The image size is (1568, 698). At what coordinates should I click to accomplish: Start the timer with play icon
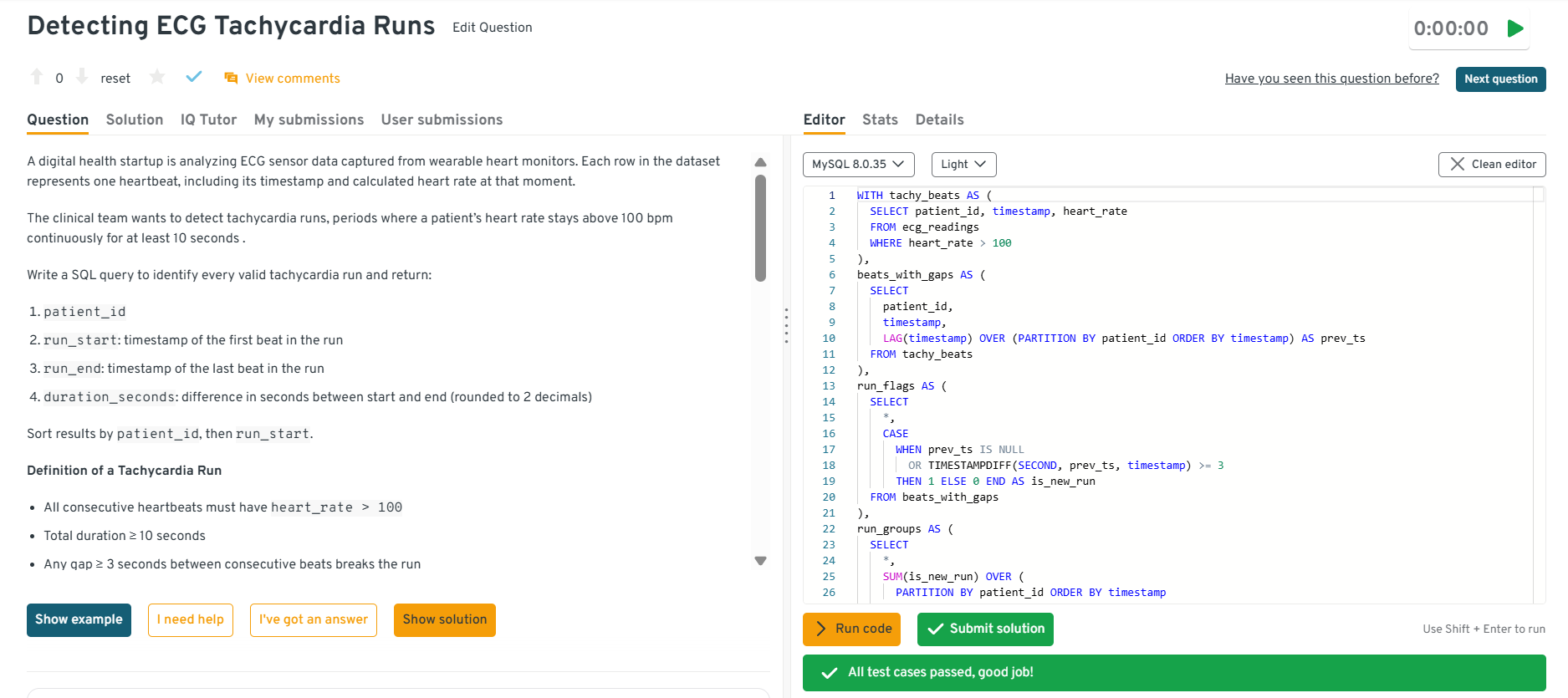coord(1514,28)
